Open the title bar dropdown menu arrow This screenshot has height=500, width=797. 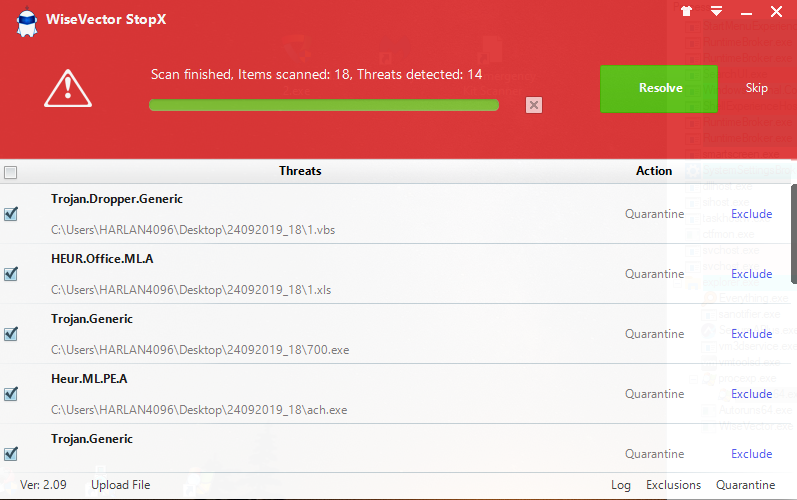click(x=717, y=11)
